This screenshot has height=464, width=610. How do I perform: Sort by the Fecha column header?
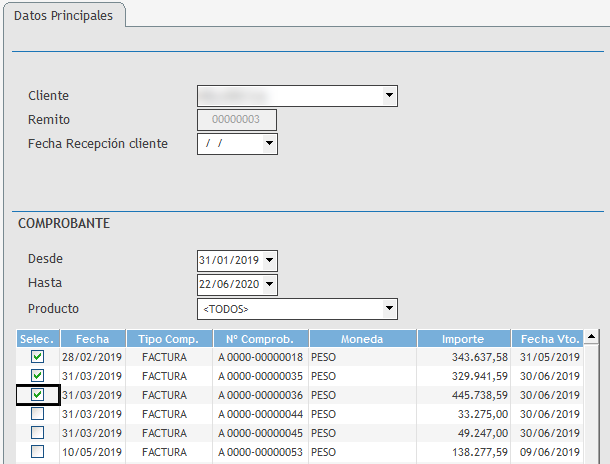tap(92, 339)
